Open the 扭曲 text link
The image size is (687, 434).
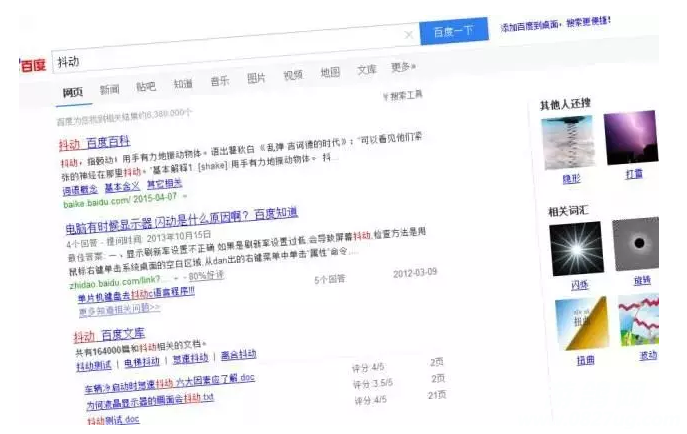(x=585, y=360)
